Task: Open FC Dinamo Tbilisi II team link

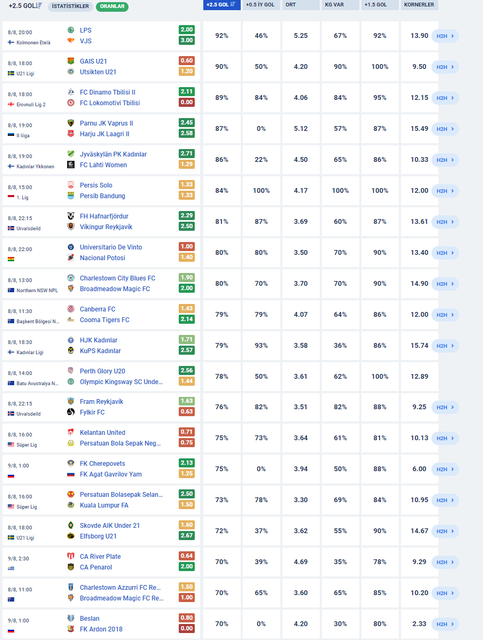Action: point(107,92)
